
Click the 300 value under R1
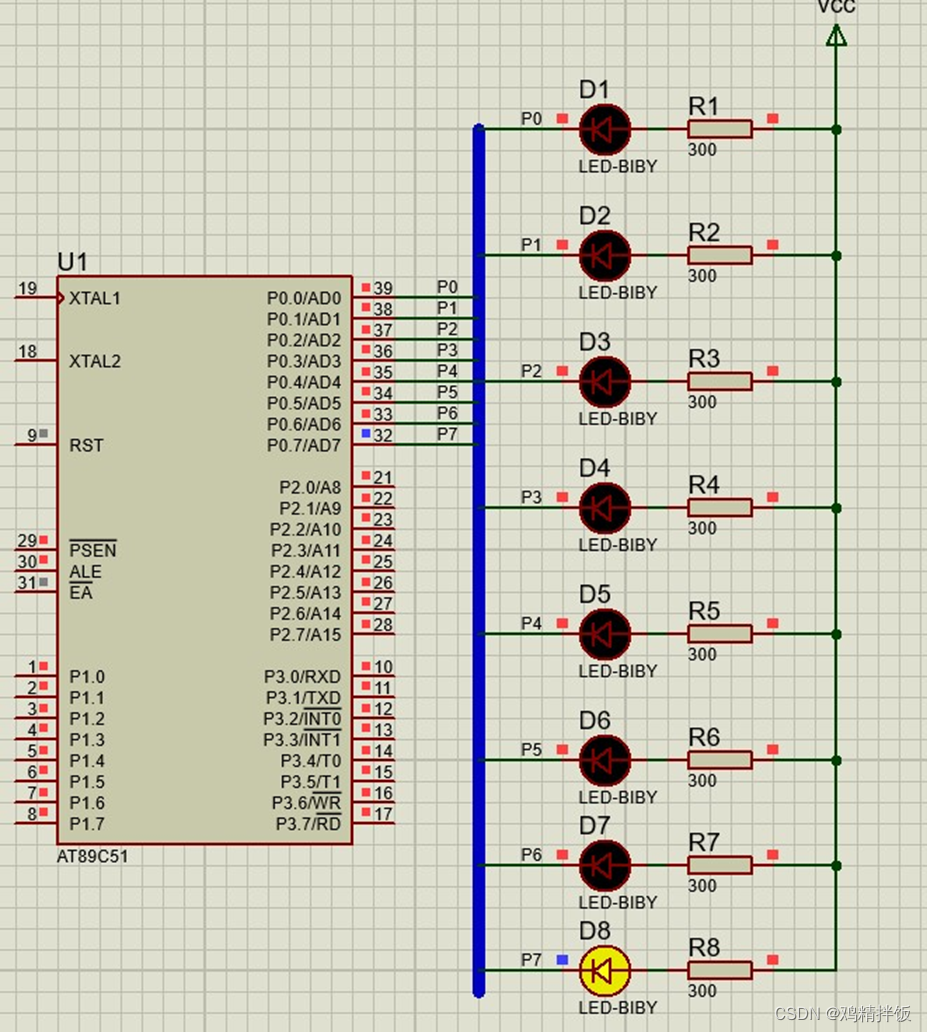[702, 149]
